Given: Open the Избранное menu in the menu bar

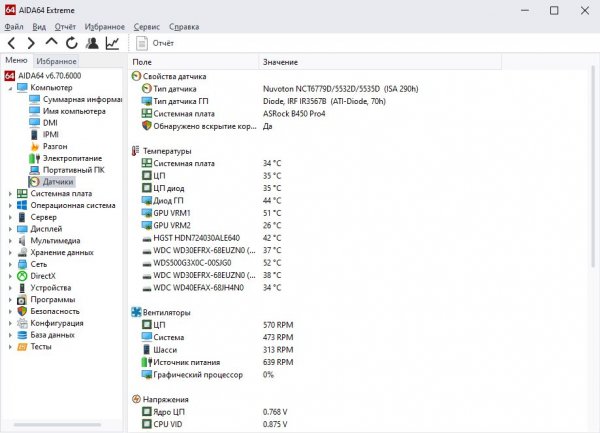Looking at the screenshot, I should 104,27.
